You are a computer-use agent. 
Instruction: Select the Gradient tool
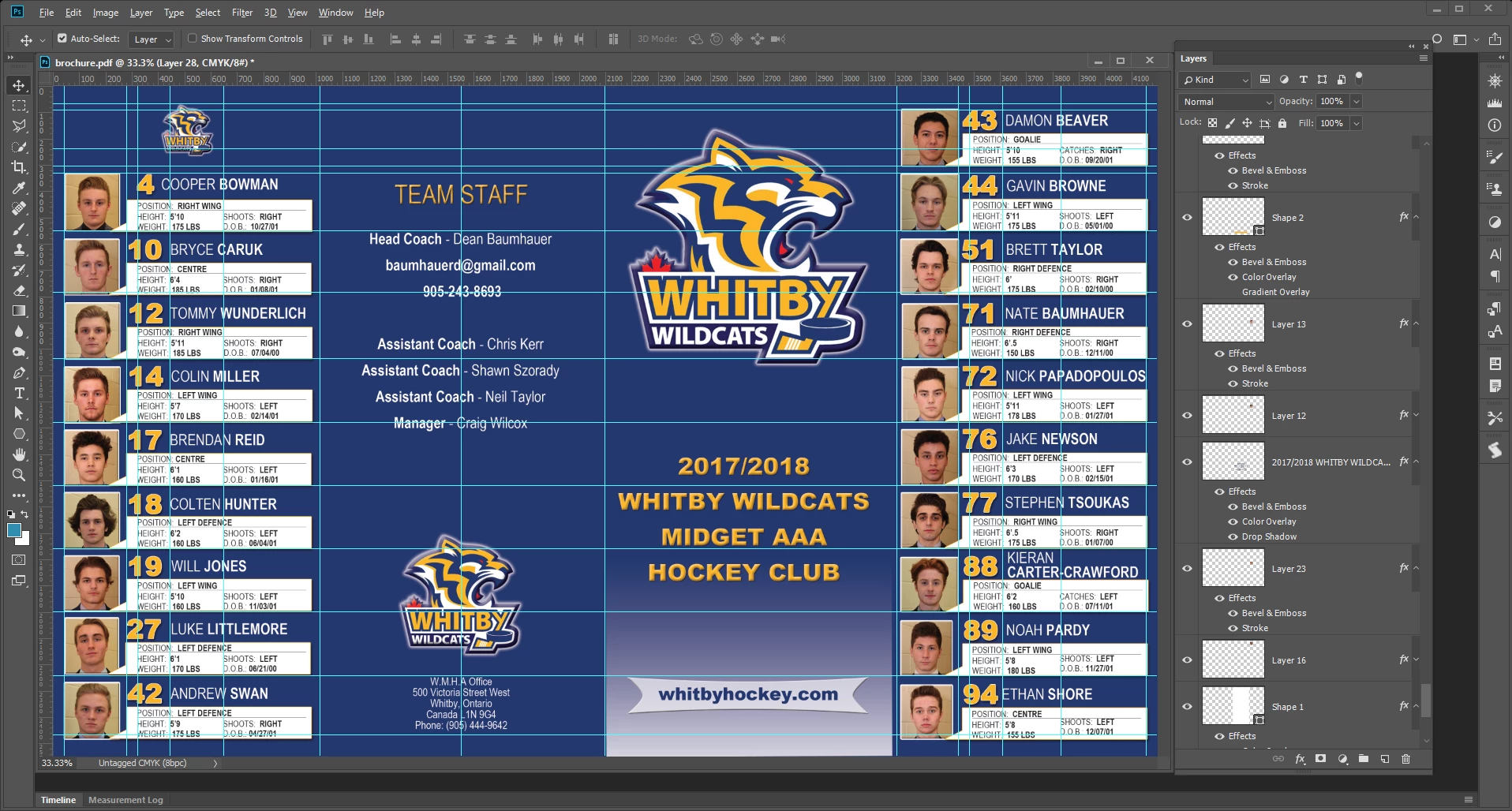tap(19, 311)
